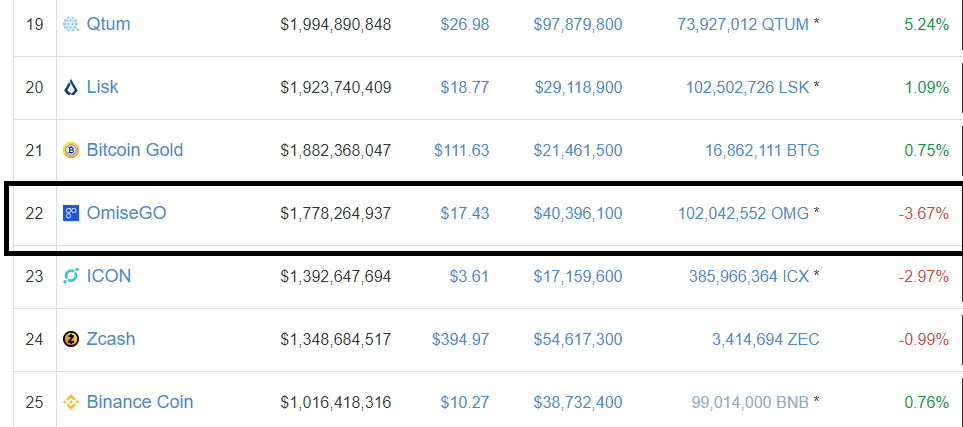Viewport: 963px width, 427px height.
Task: Click the OmiseGO blue logo icon
Action: 71,213
